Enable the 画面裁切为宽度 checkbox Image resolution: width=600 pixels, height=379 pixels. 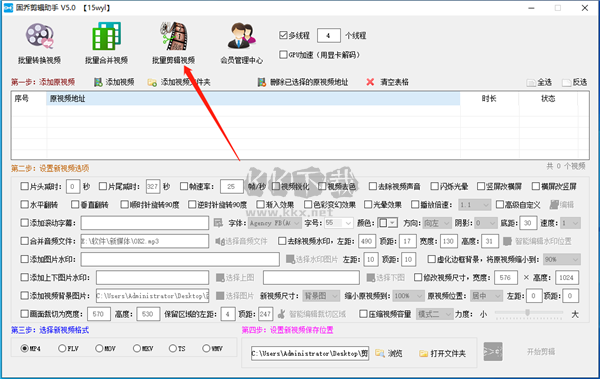pos(24,314)
